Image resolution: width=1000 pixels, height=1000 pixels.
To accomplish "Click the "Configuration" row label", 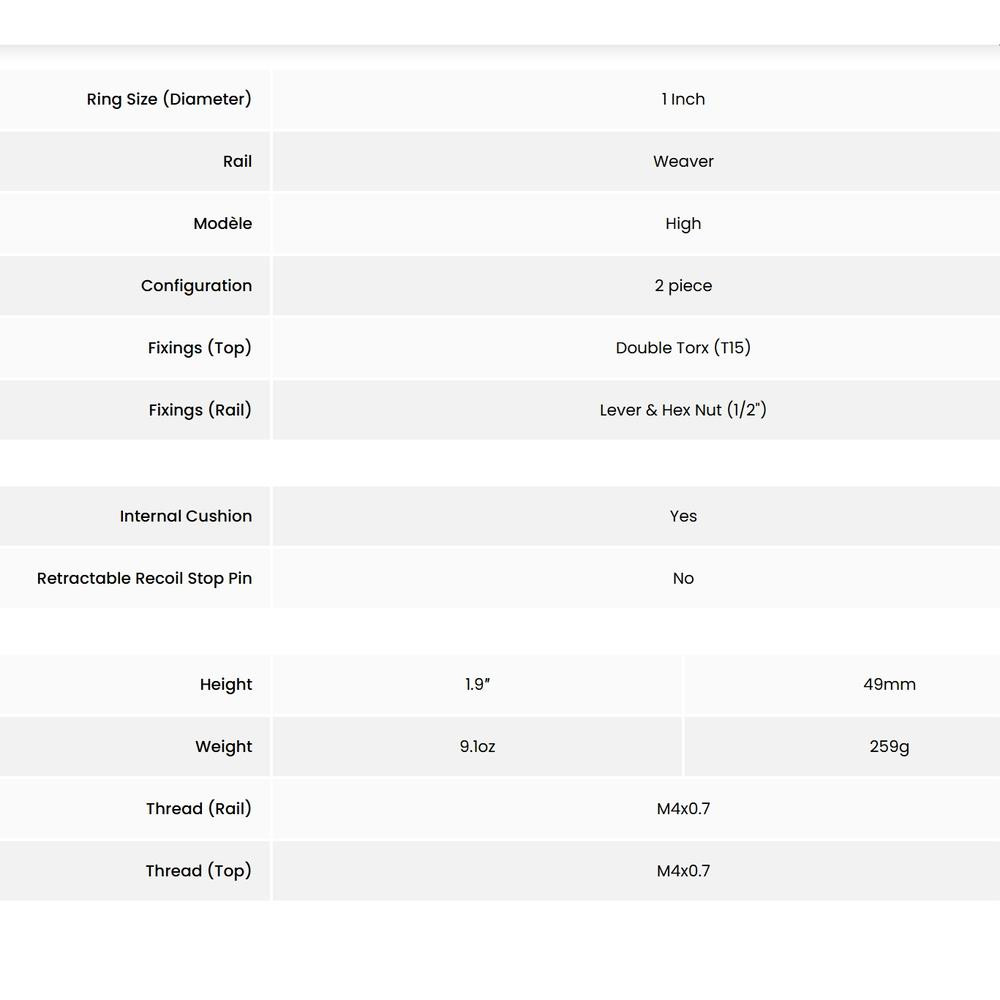I will point(196,285).
